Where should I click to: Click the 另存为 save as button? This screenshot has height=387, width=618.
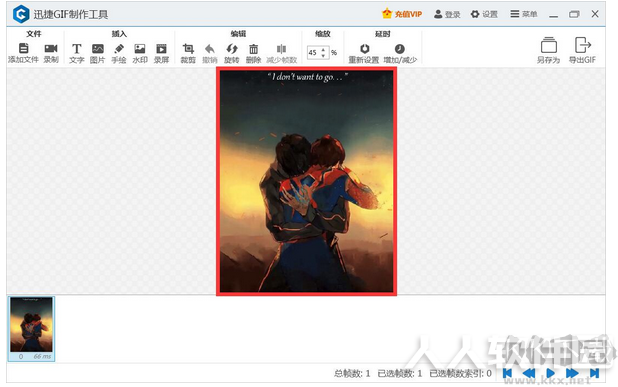tap(549, 50)
